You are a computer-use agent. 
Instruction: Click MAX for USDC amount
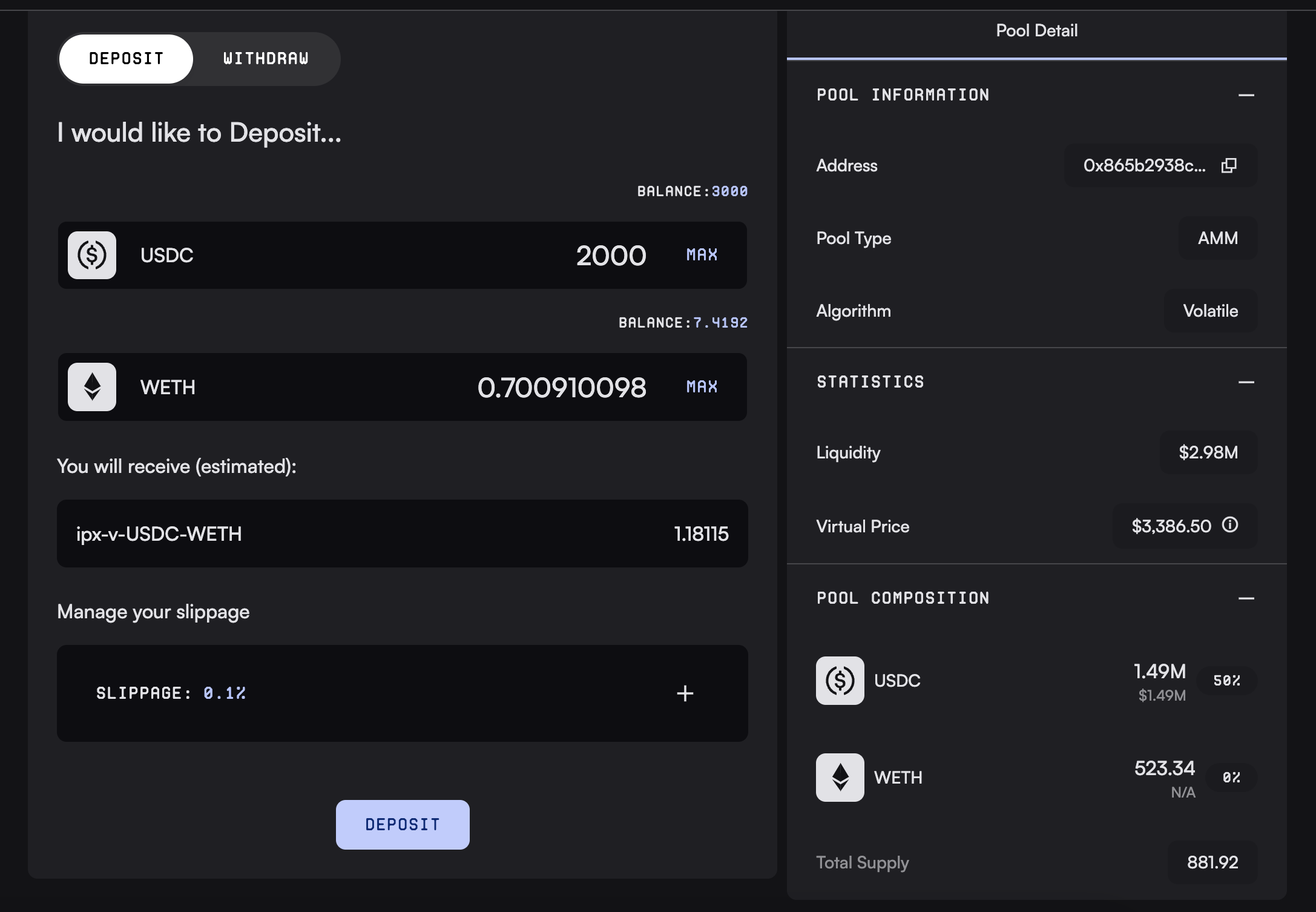coord(702,255)
